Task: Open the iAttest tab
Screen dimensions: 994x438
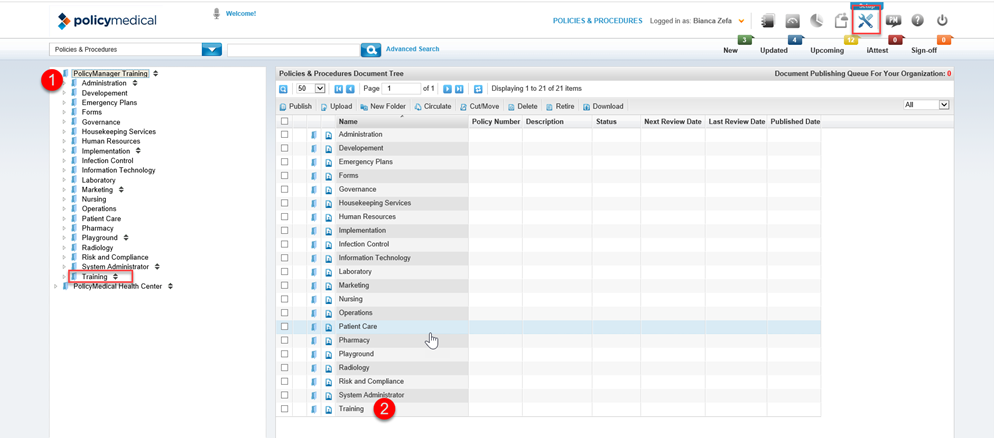Action: [x=877, y=51]
